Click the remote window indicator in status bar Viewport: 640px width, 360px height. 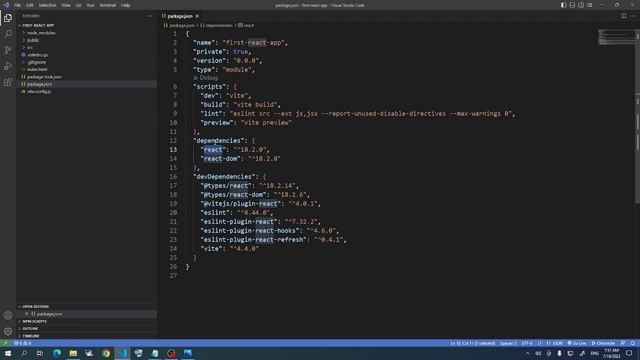coord(5,343)
